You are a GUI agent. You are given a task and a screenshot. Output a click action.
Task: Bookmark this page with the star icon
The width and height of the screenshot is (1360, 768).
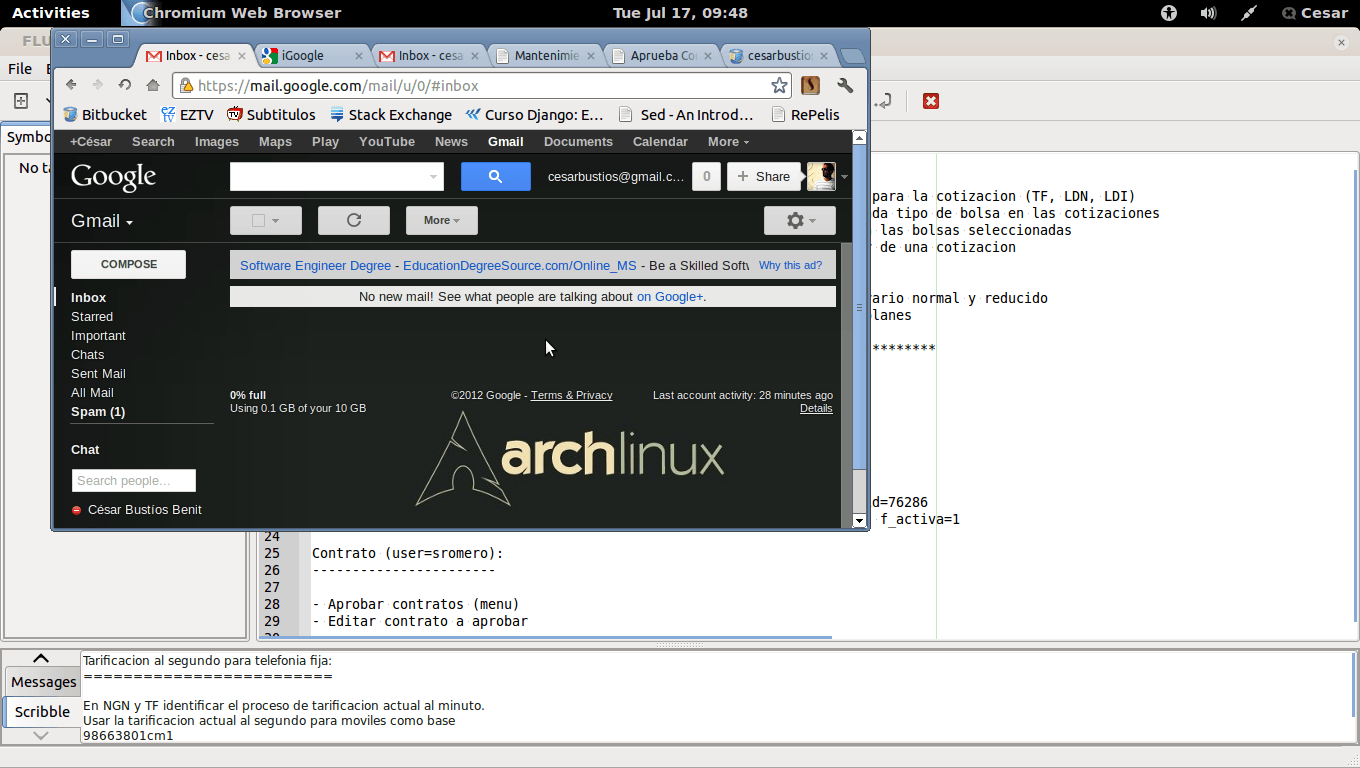[779, 86]
